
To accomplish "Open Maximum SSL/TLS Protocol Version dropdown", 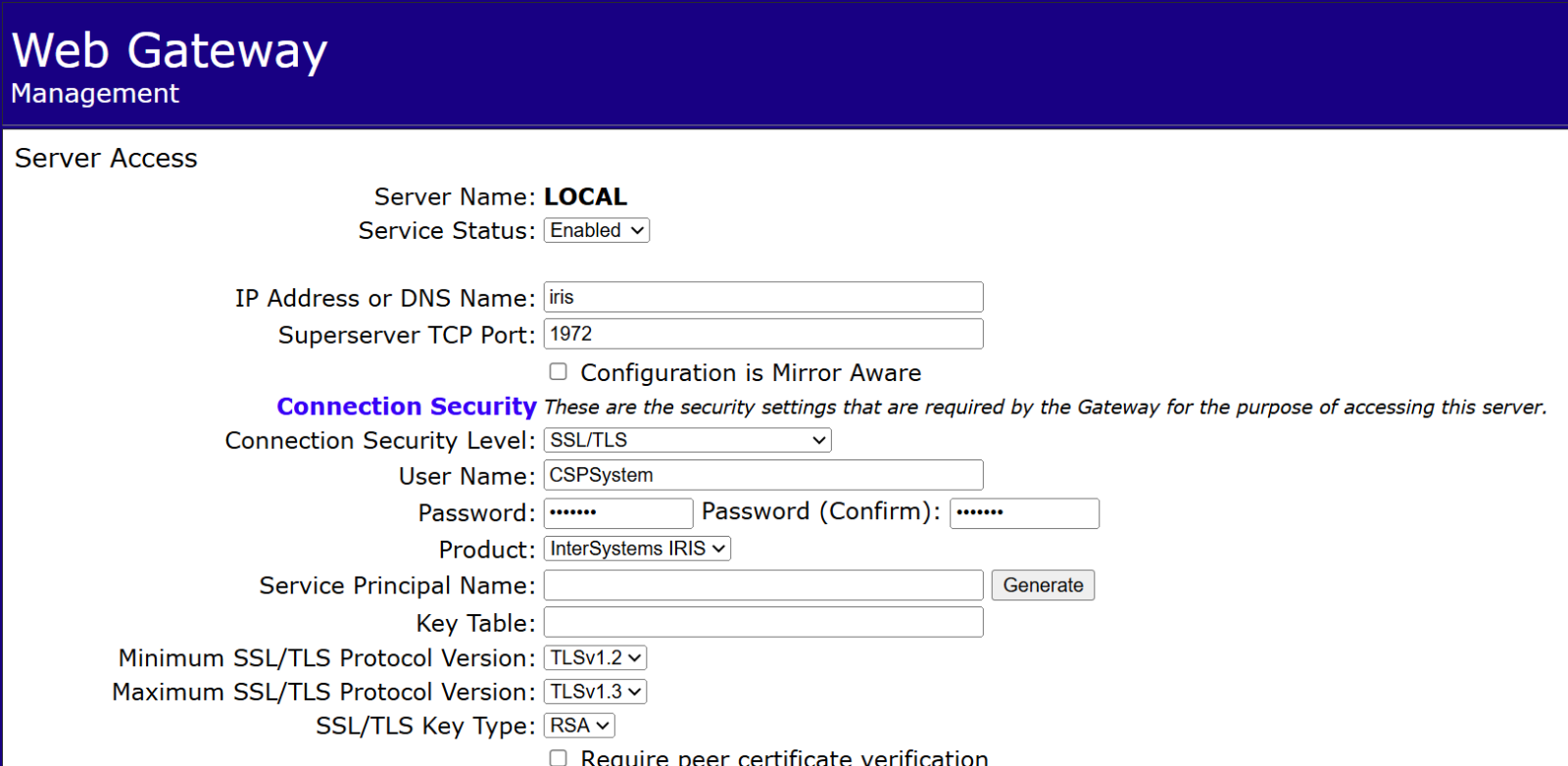I will [x=595, y=692].
